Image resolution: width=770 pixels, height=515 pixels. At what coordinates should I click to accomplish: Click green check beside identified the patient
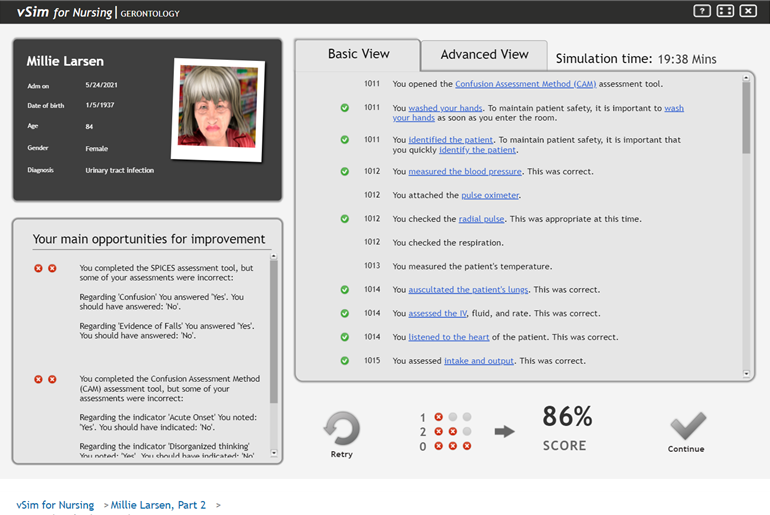[345, 140]
